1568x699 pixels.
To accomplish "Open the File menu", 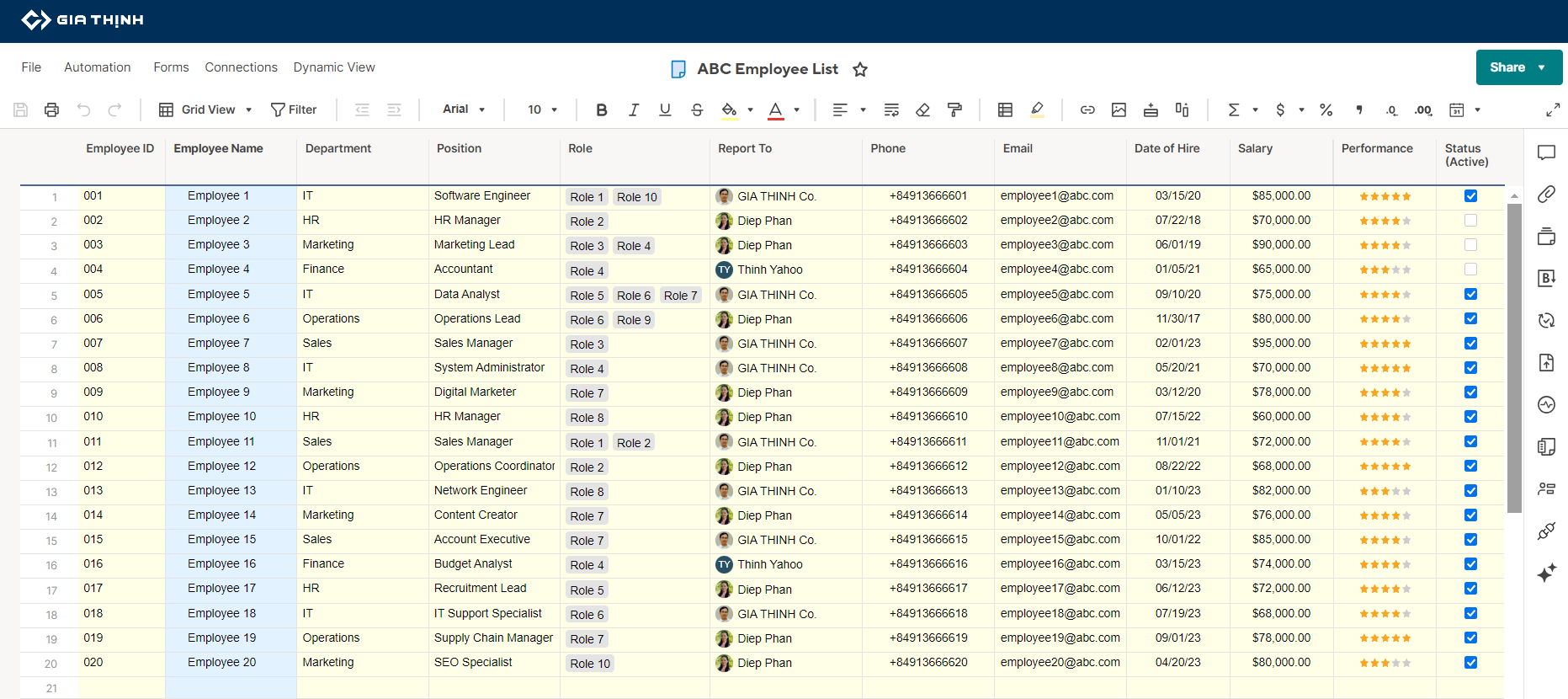I will coord(31,67).
